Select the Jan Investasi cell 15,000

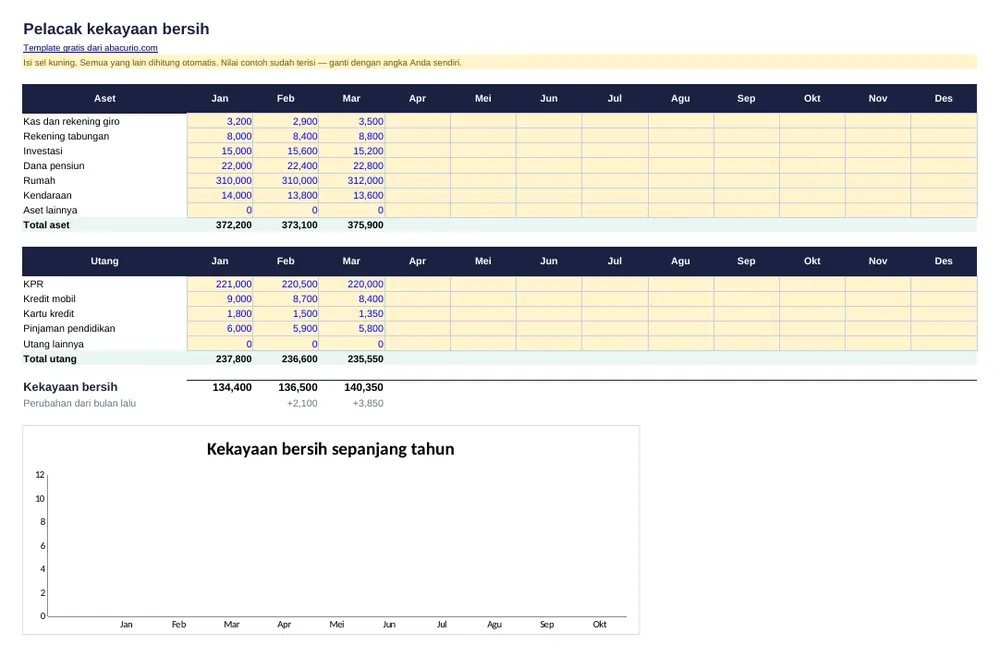point(220,151)
